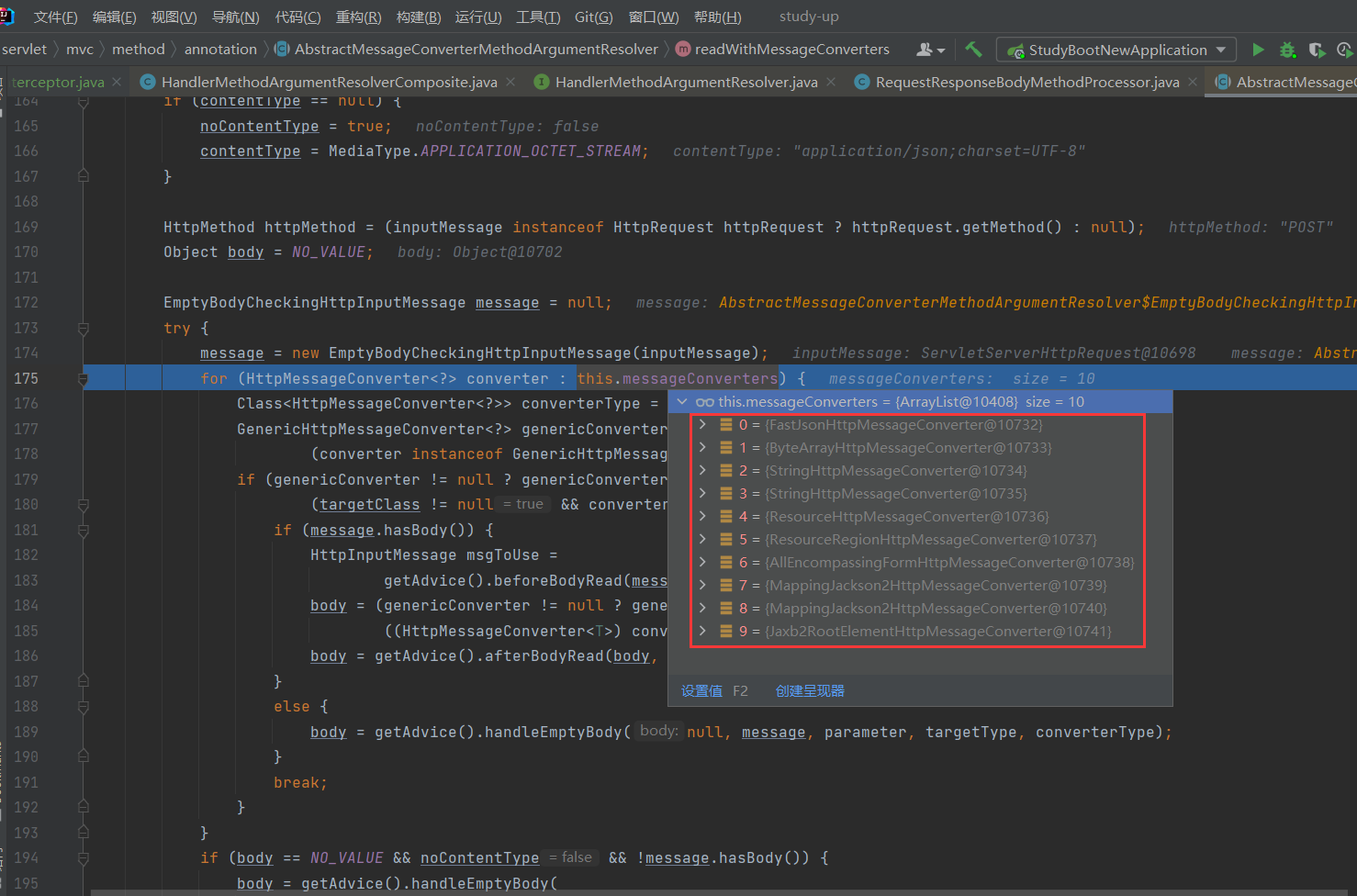The width and height of the screenshot is (1357, 896).
Task: Click the interface icon on the HandlerMethodArgumentResolver.java tab
Action: (x=542, y=83)
